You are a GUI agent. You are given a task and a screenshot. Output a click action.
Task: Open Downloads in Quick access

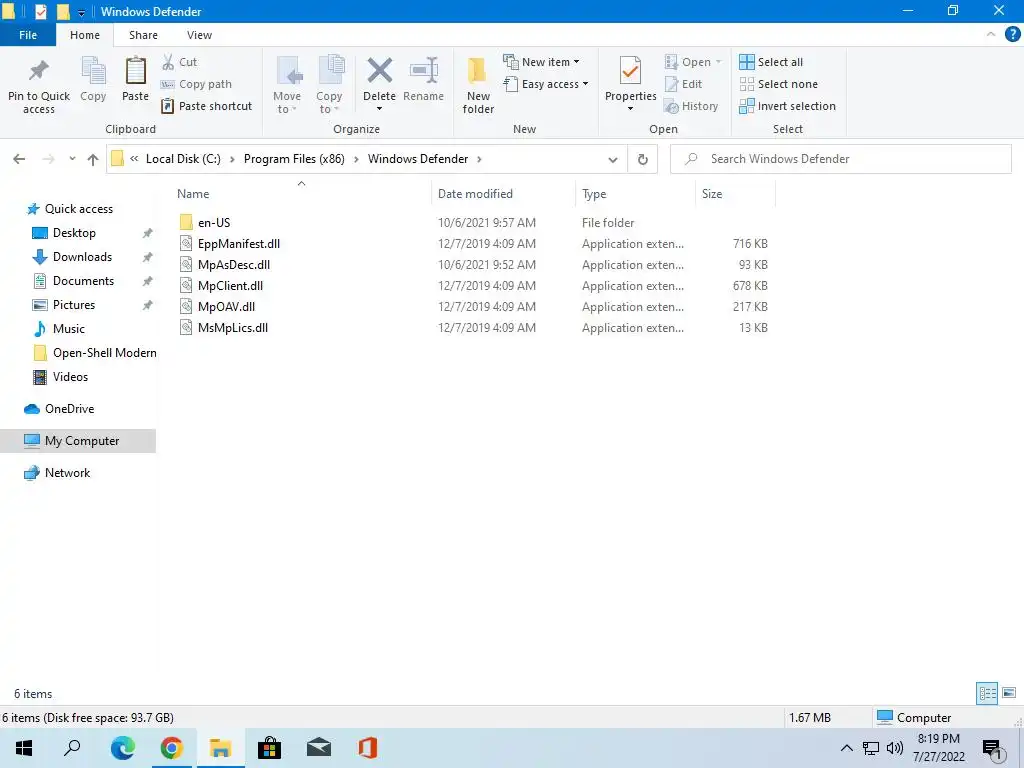coord(82,257)
